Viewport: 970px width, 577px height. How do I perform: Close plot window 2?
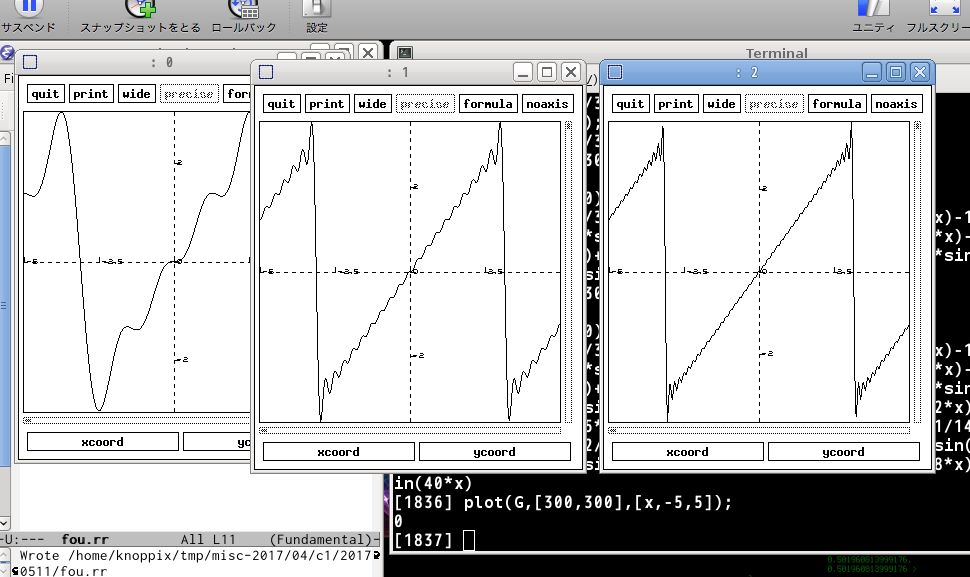(x=920, y=72)
